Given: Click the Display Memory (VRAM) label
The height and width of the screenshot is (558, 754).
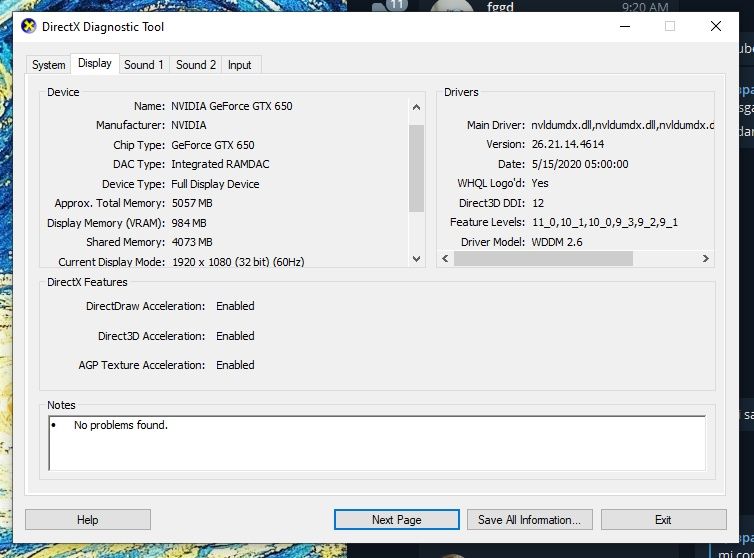Looking at the screenshot, I should pos(106,223).
